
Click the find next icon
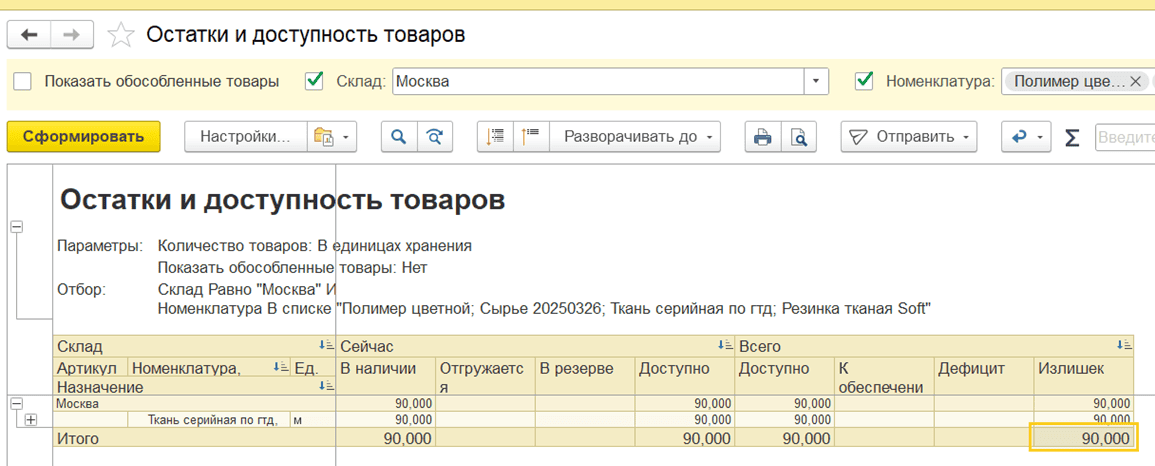434,137
